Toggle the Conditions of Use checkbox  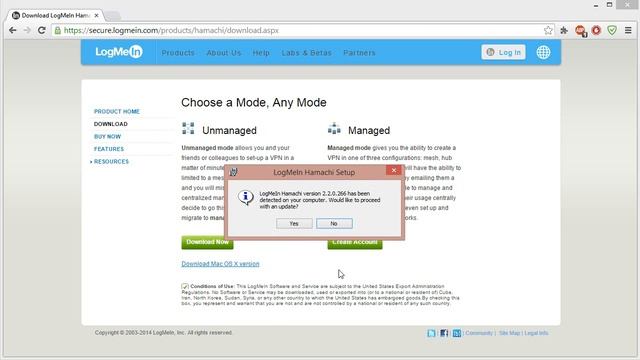click(x=185, y=287)
